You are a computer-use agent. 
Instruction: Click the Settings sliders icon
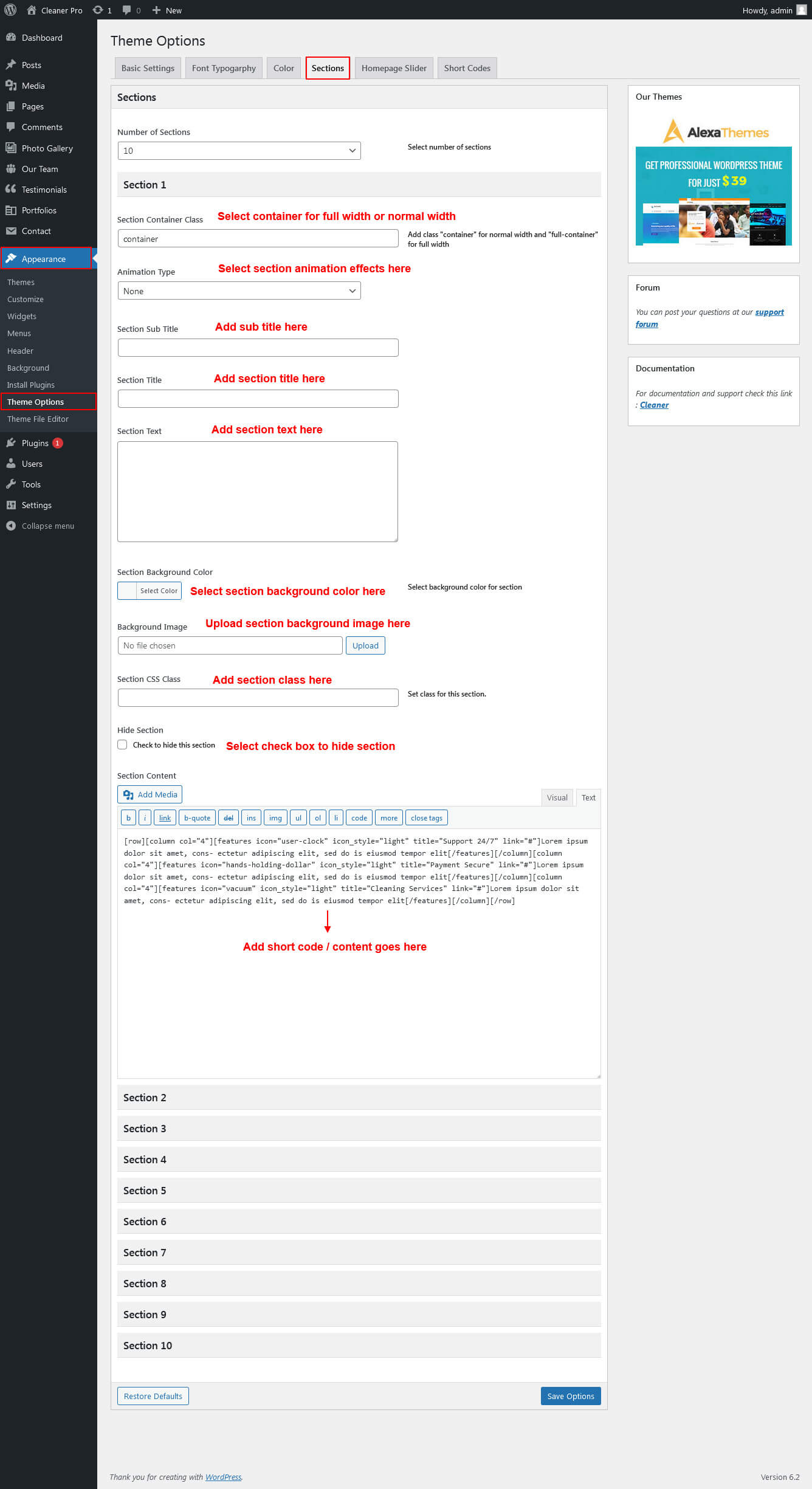click(x=11, y=504)
